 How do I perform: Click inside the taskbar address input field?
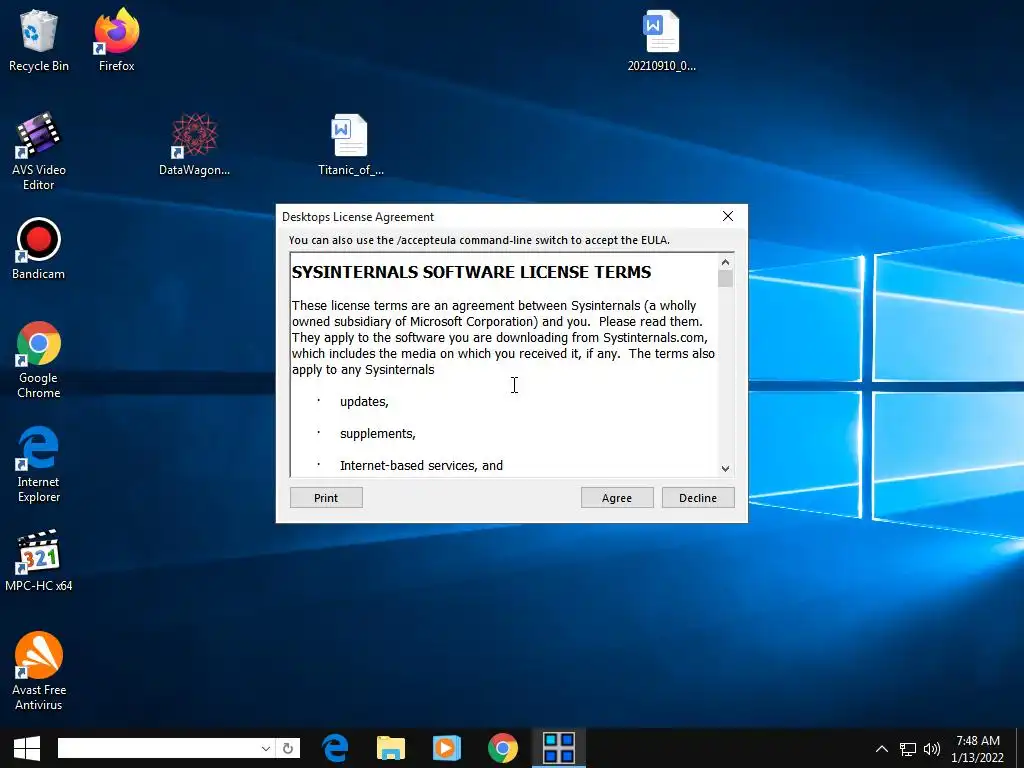[159, 748]
